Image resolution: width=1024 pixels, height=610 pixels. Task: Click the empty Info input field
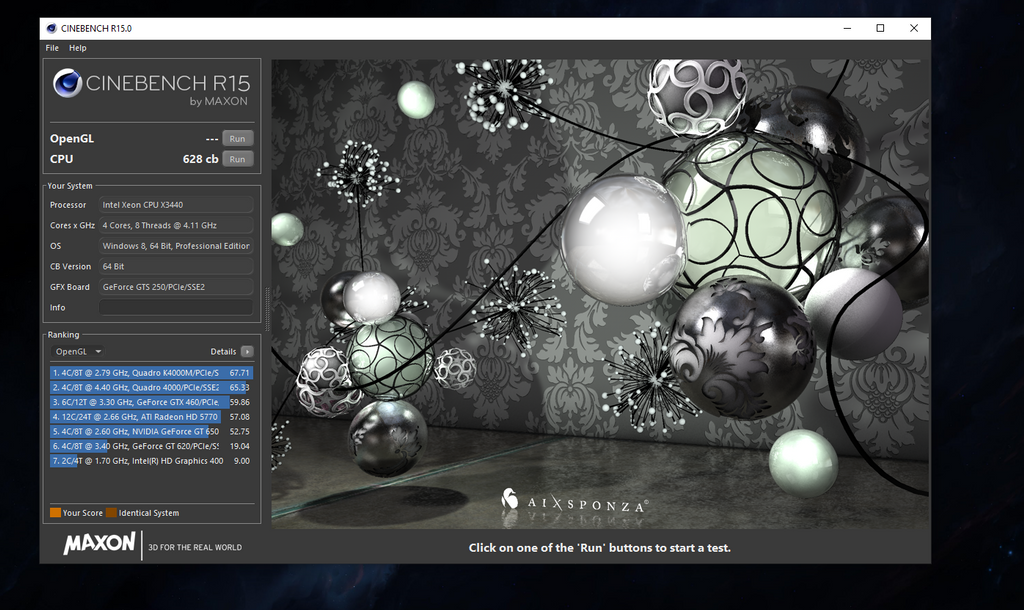(x=175, y=308)
